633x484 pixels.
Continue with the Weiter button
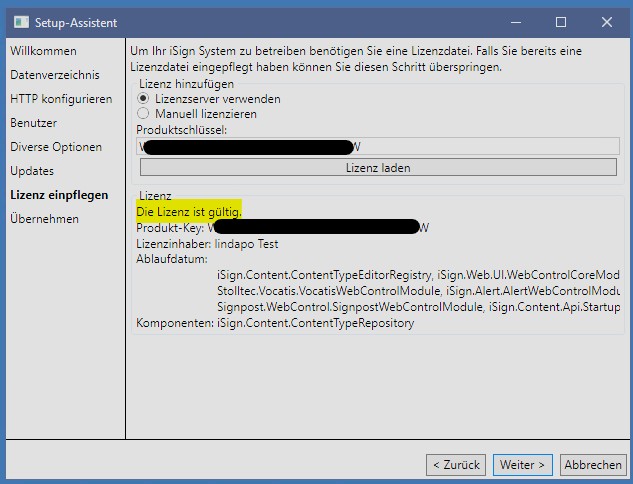pyautogui.click(x=522, y=465)
